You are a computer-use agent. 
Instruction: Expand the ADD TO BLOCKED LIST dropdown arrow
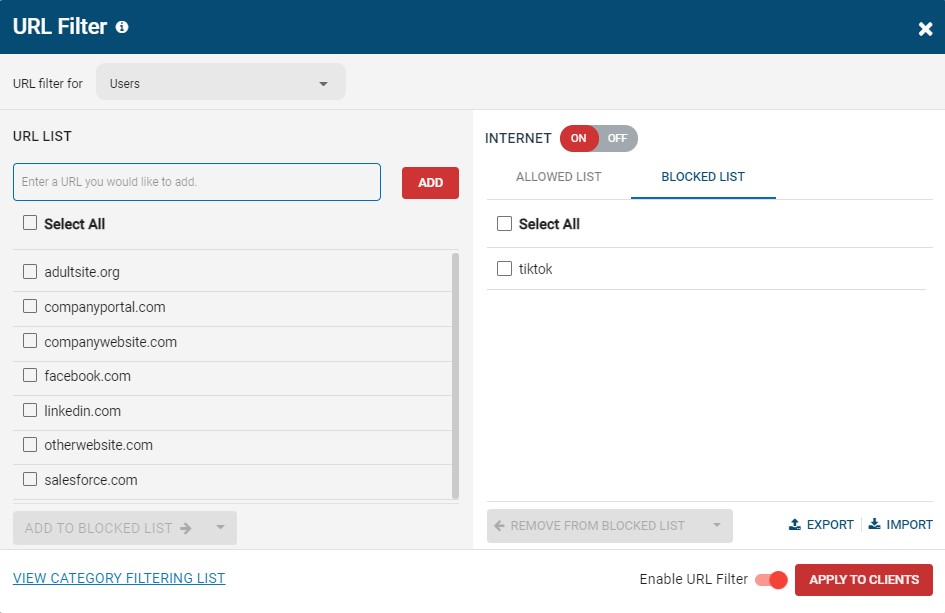221,527
